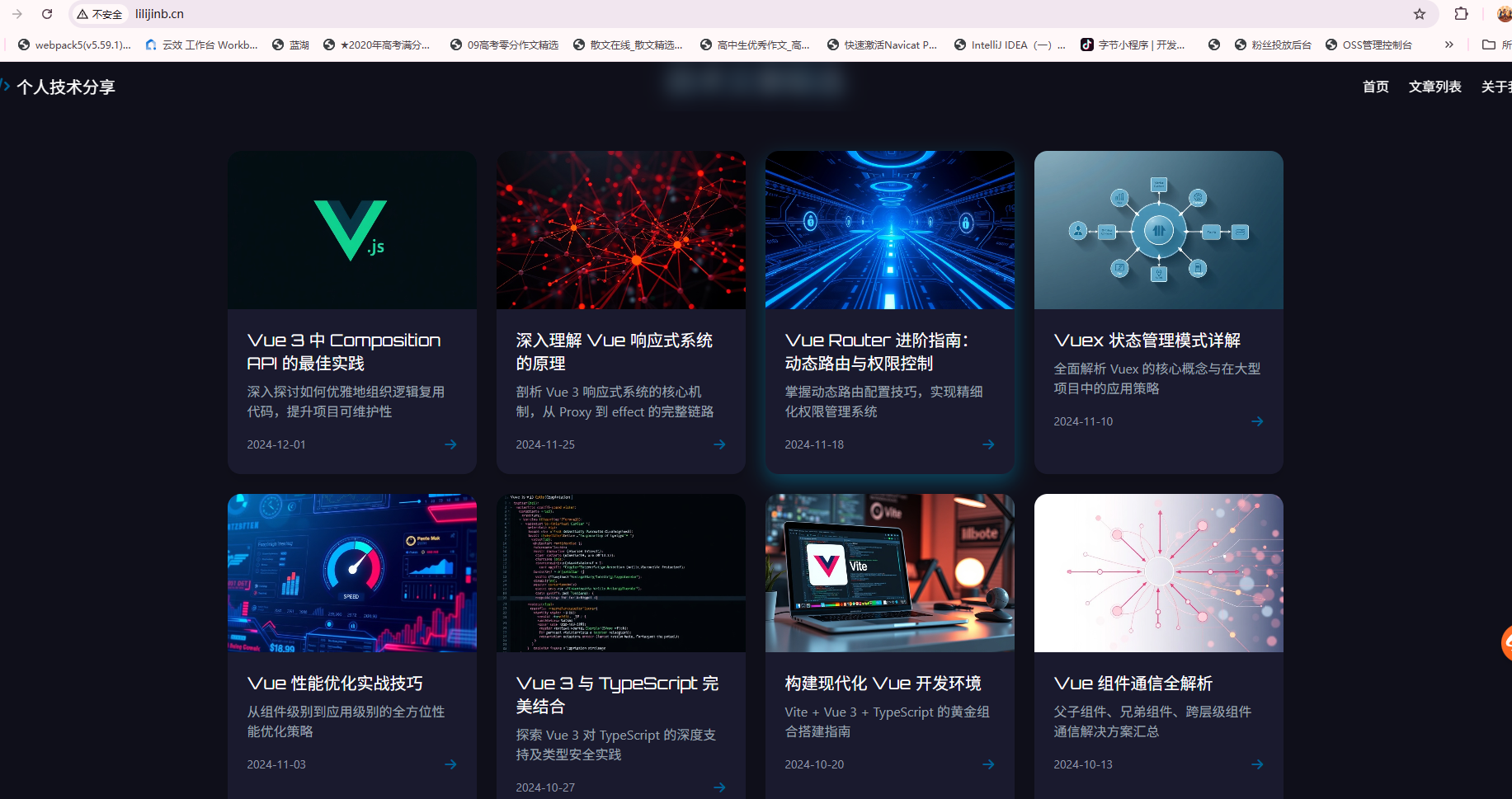
Task: Click the arrow icon on the 2024-10-20 card
Action: coord(988,764)
